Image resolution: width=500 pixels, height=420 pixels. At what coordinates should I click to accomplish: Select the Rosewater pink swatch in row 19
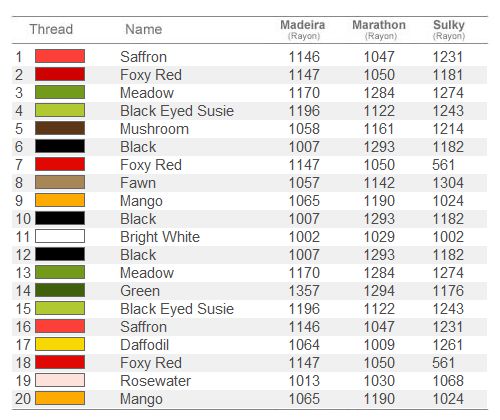(x=60, y=380)
